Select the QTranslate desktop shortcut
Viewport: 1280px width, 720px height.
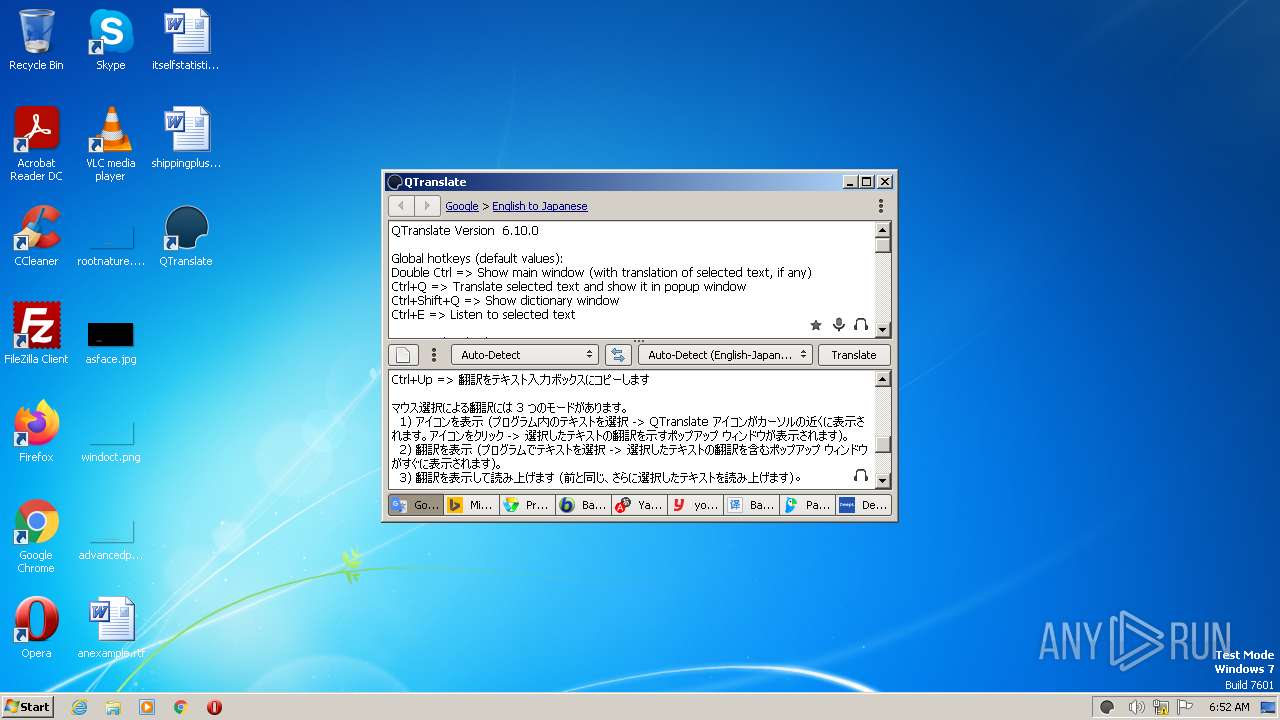pos(186,236)
